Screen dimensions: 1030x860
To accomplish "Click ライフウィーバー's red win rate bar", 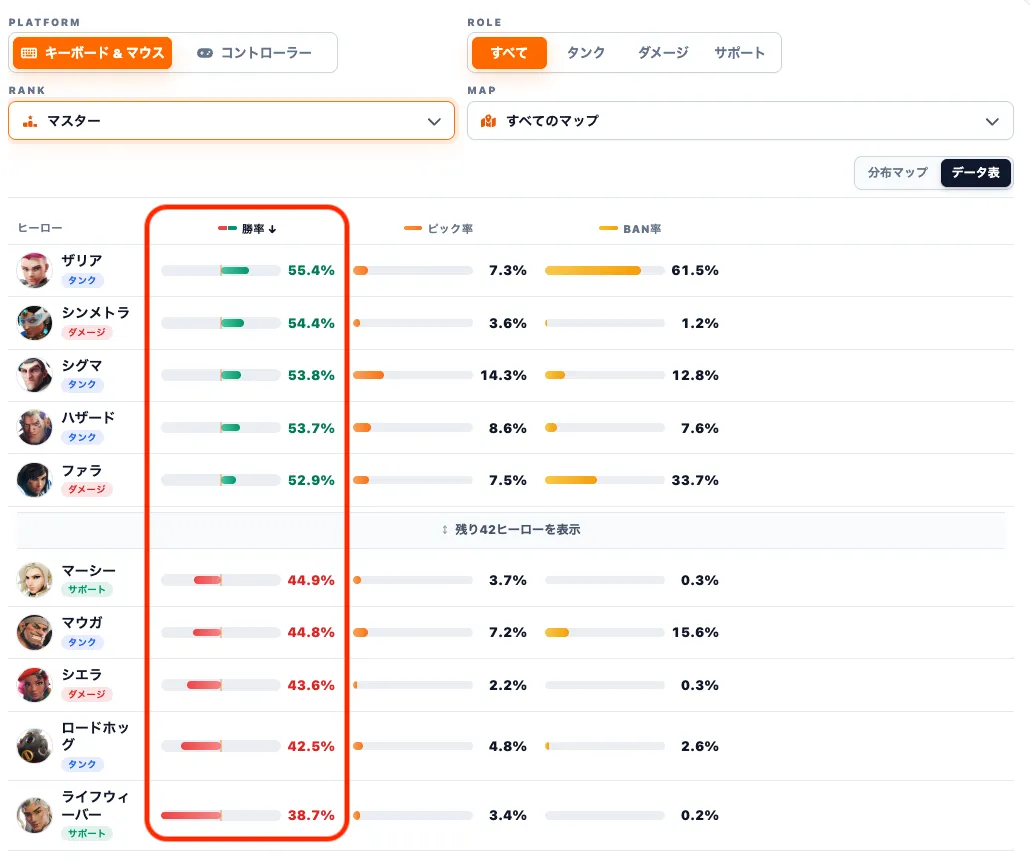I will click(191, 815).
